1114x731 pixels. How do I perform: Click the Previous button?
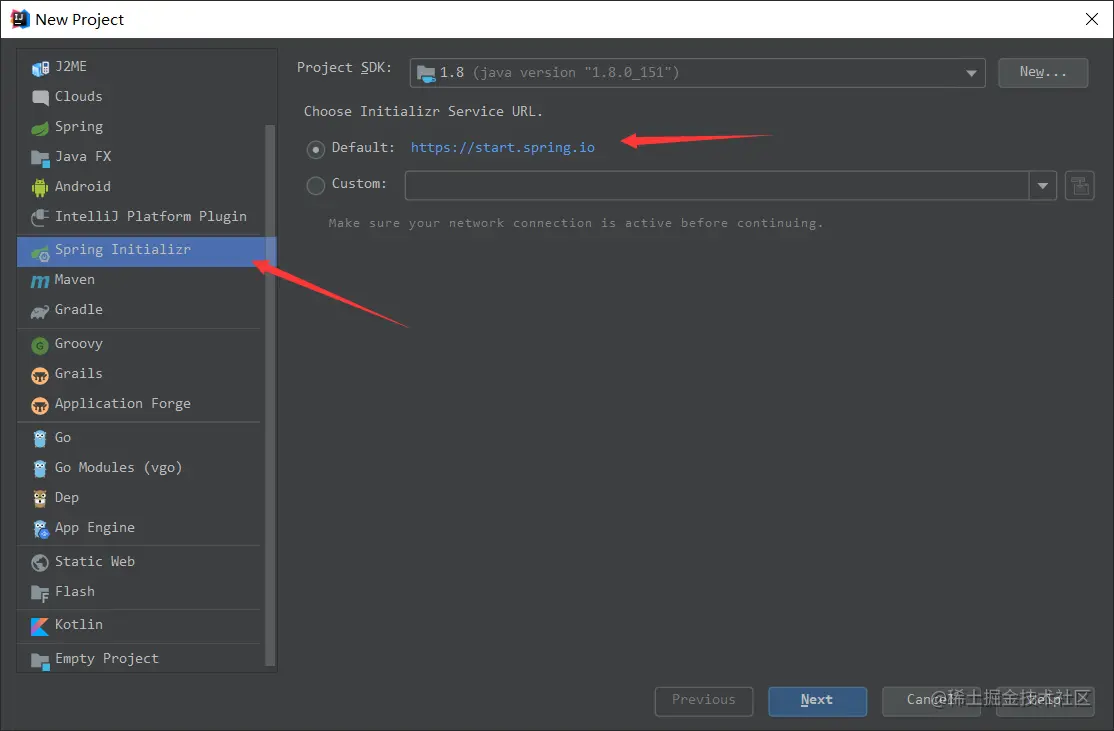pyautogui.click(x=703, y=700)
